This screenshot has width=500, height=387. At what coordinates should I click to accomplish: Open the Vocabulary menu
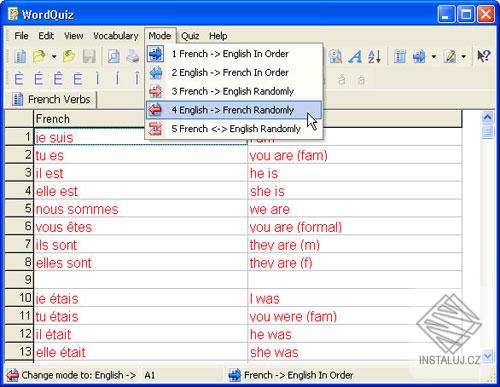(116, 36)
